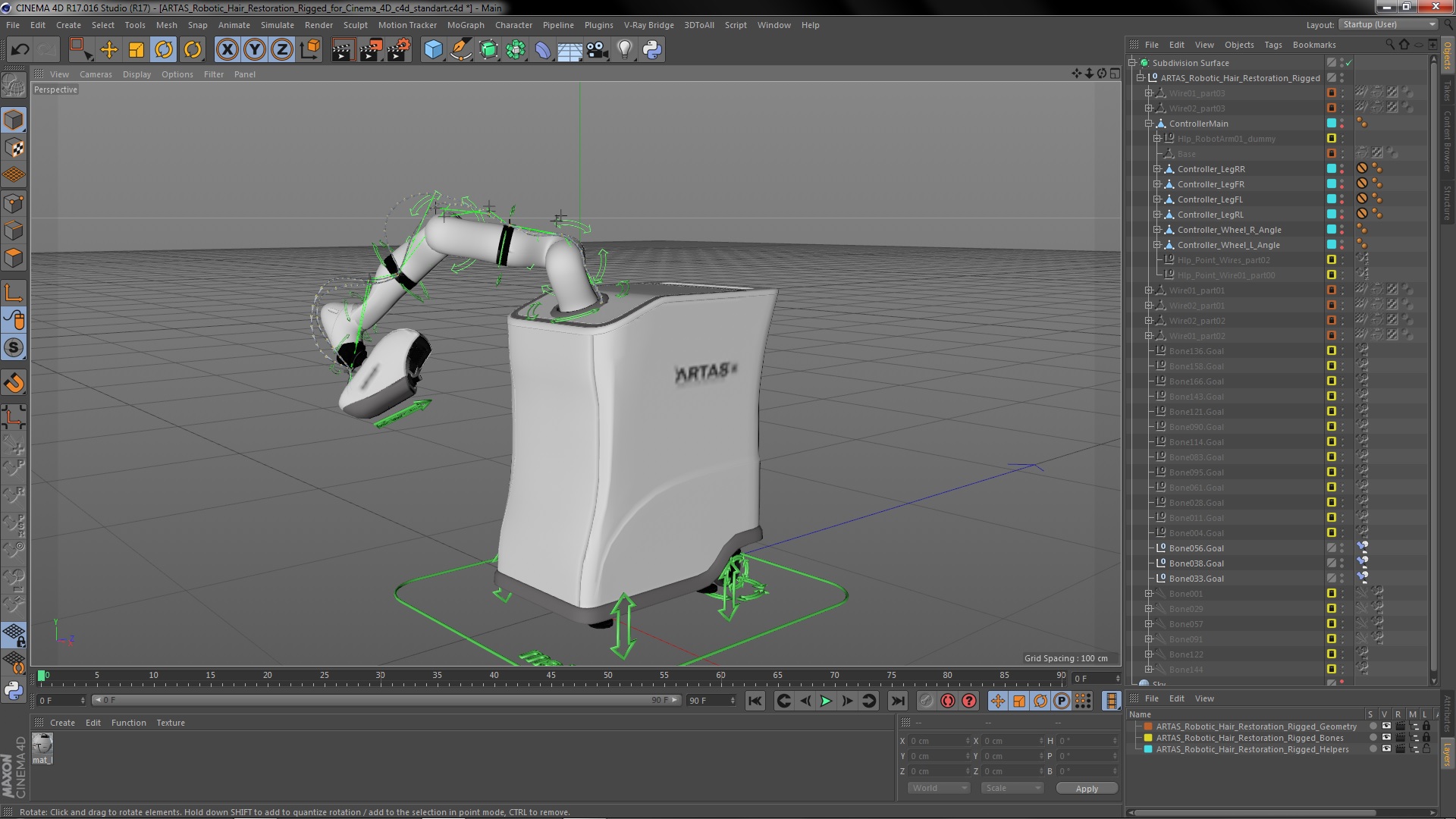Click the Deformer object icon
Viewport: 1456px width, 819px height.
coord(543,50)
